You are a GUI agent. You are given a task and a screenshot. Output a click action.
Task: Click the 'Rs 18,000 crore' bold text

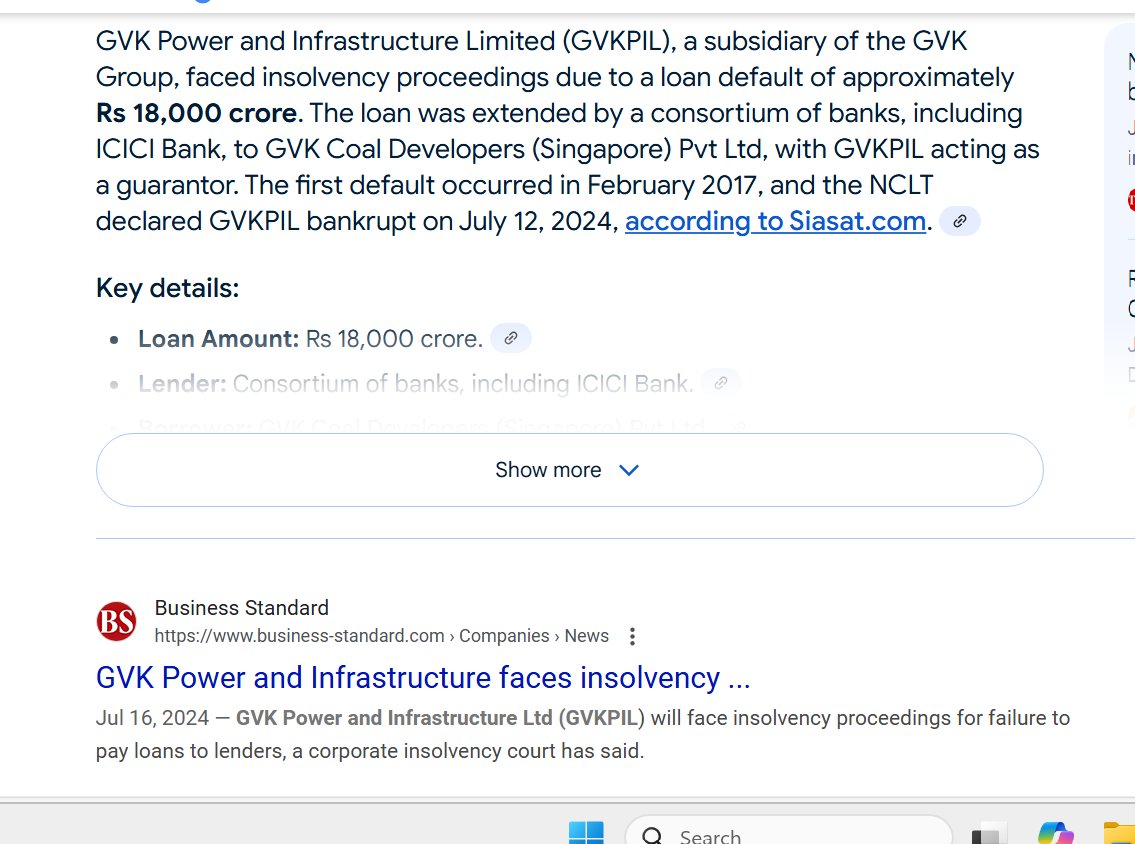coord(196,114)
